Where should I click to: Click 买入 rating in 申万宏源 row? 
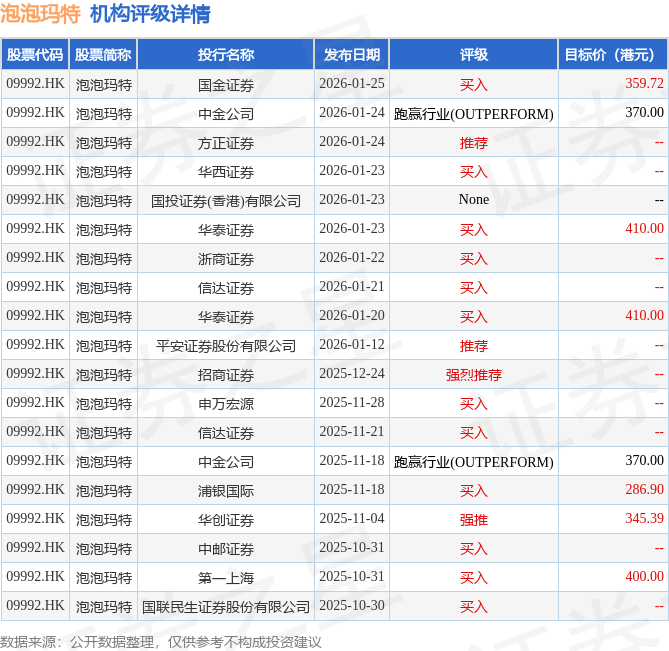pyautogui.click(x=474, y=404)
